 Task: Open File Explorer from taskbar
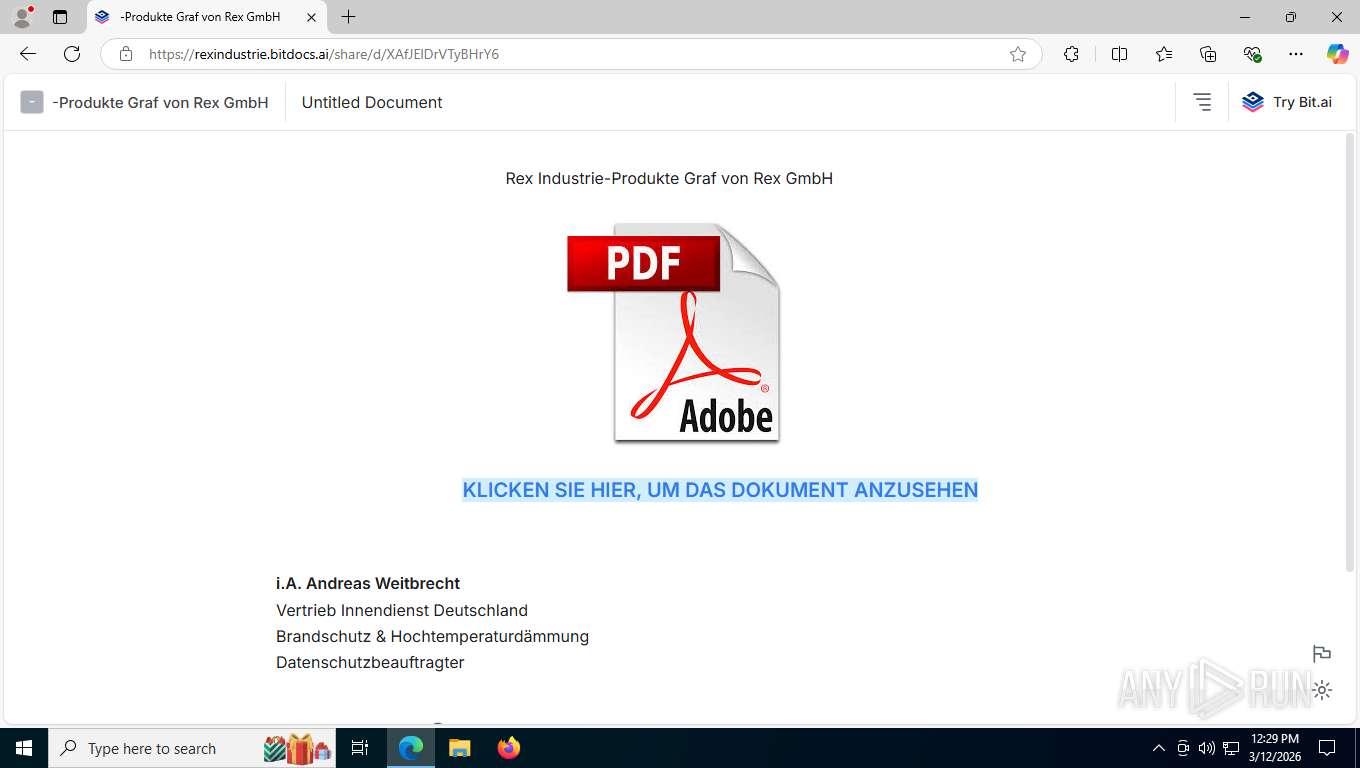pyautogui.click(x=459, y=748)
